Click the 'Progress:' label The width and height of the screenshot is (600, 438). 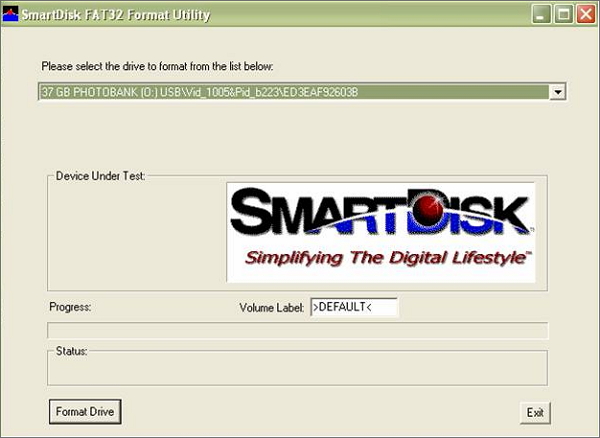(x=70, y=307)
